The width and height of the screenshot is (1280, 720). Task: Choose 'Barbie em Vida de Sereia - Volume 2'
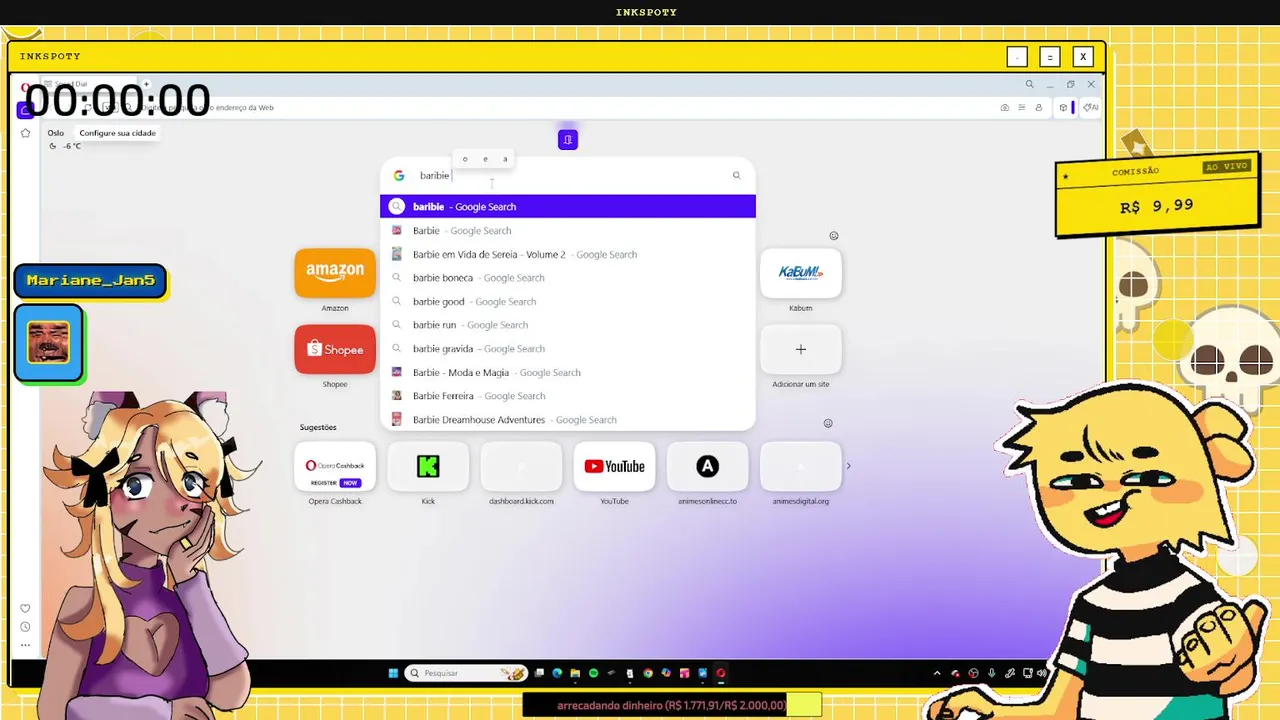tap(568, 254)
